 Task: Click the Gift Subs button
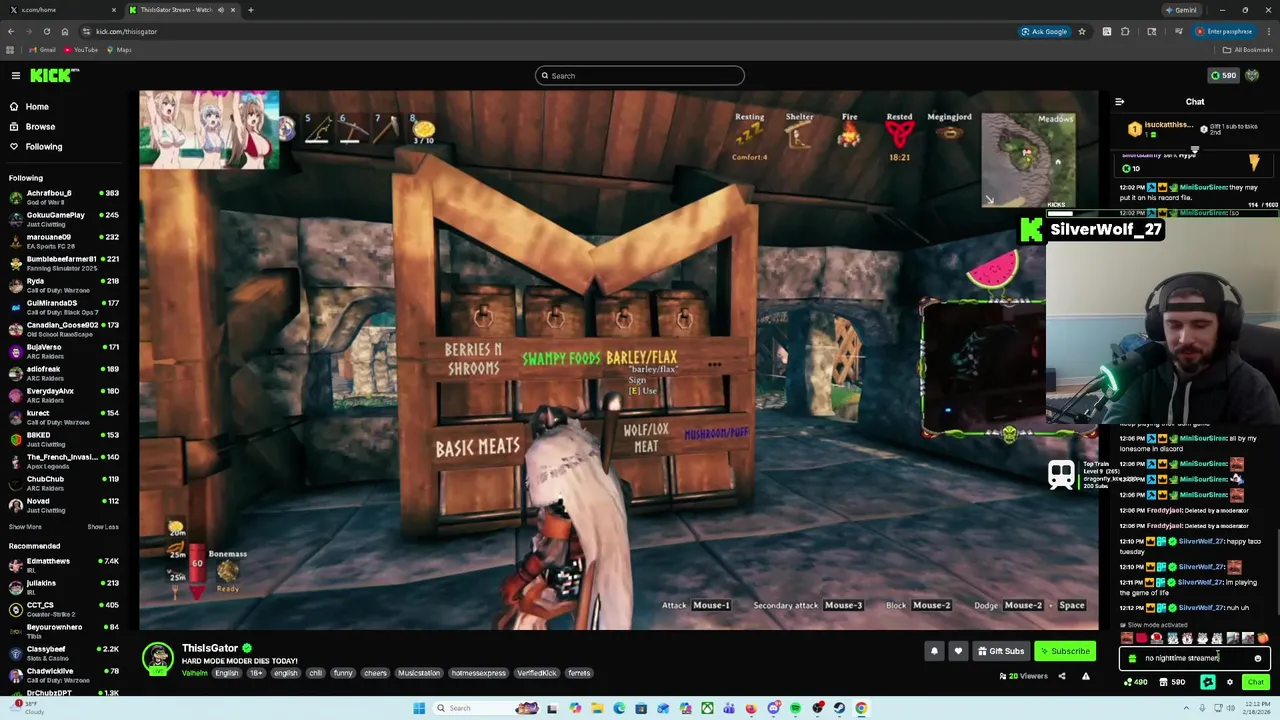[x=1001, y=651]
